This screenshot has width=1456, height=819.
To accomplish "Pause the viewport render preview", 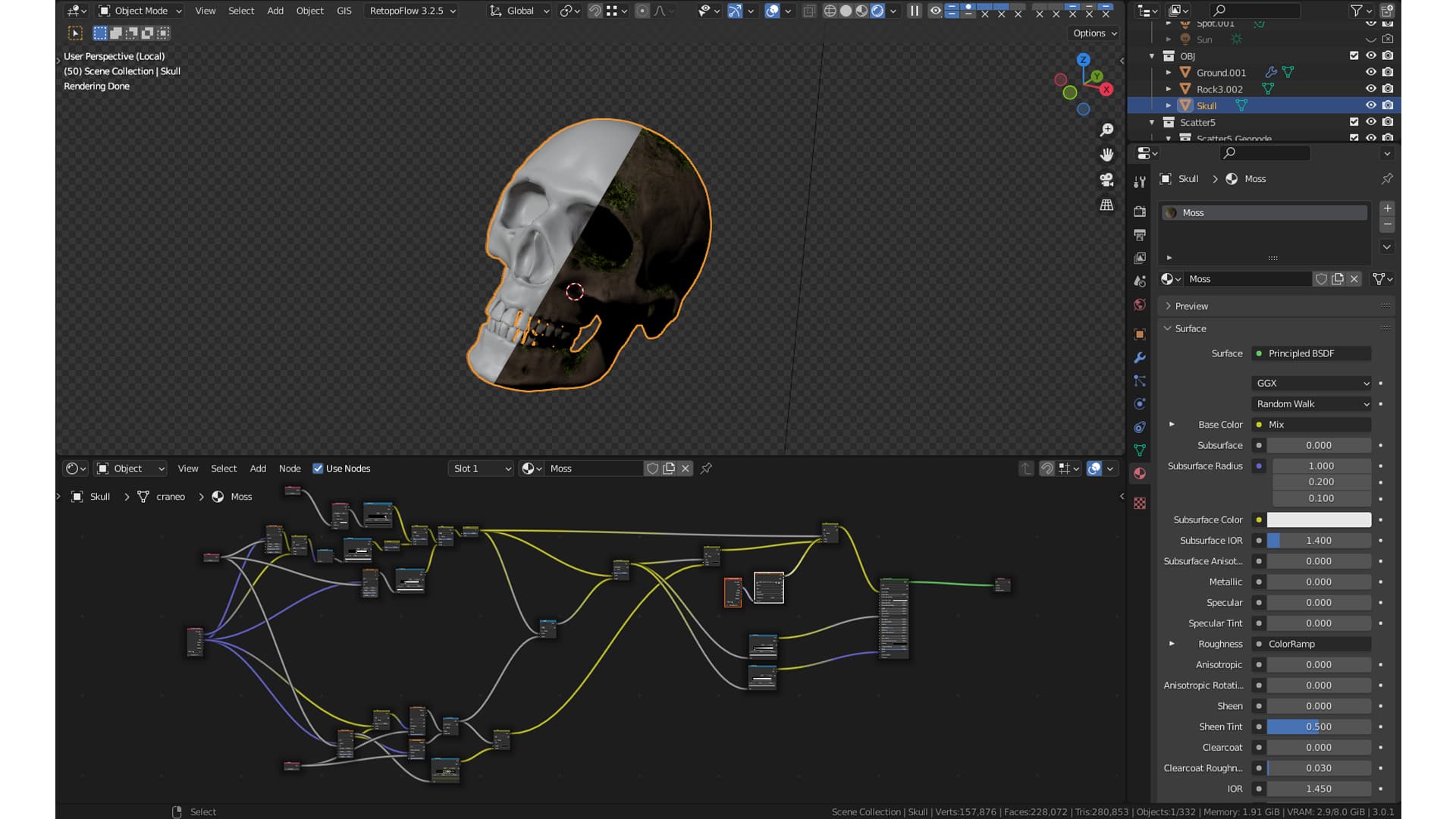I will (915, 11).
